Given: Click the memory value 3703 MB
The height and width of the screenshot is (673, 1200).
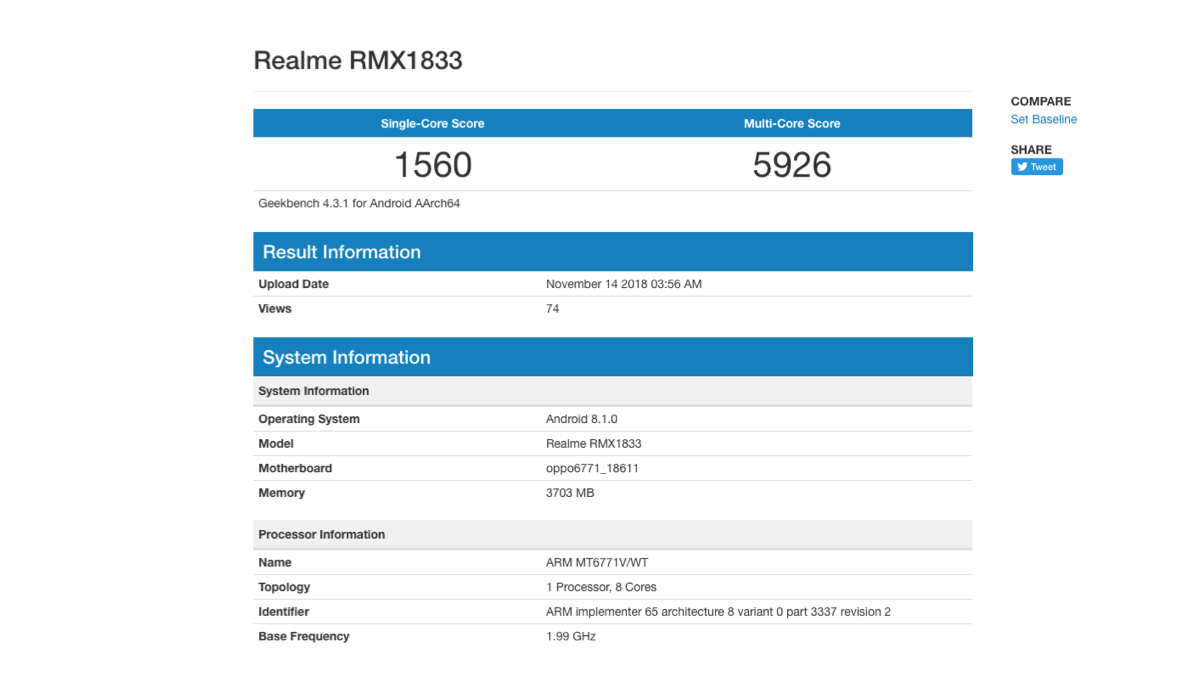Looking at the screenshot, I should [x=570, y=493].
